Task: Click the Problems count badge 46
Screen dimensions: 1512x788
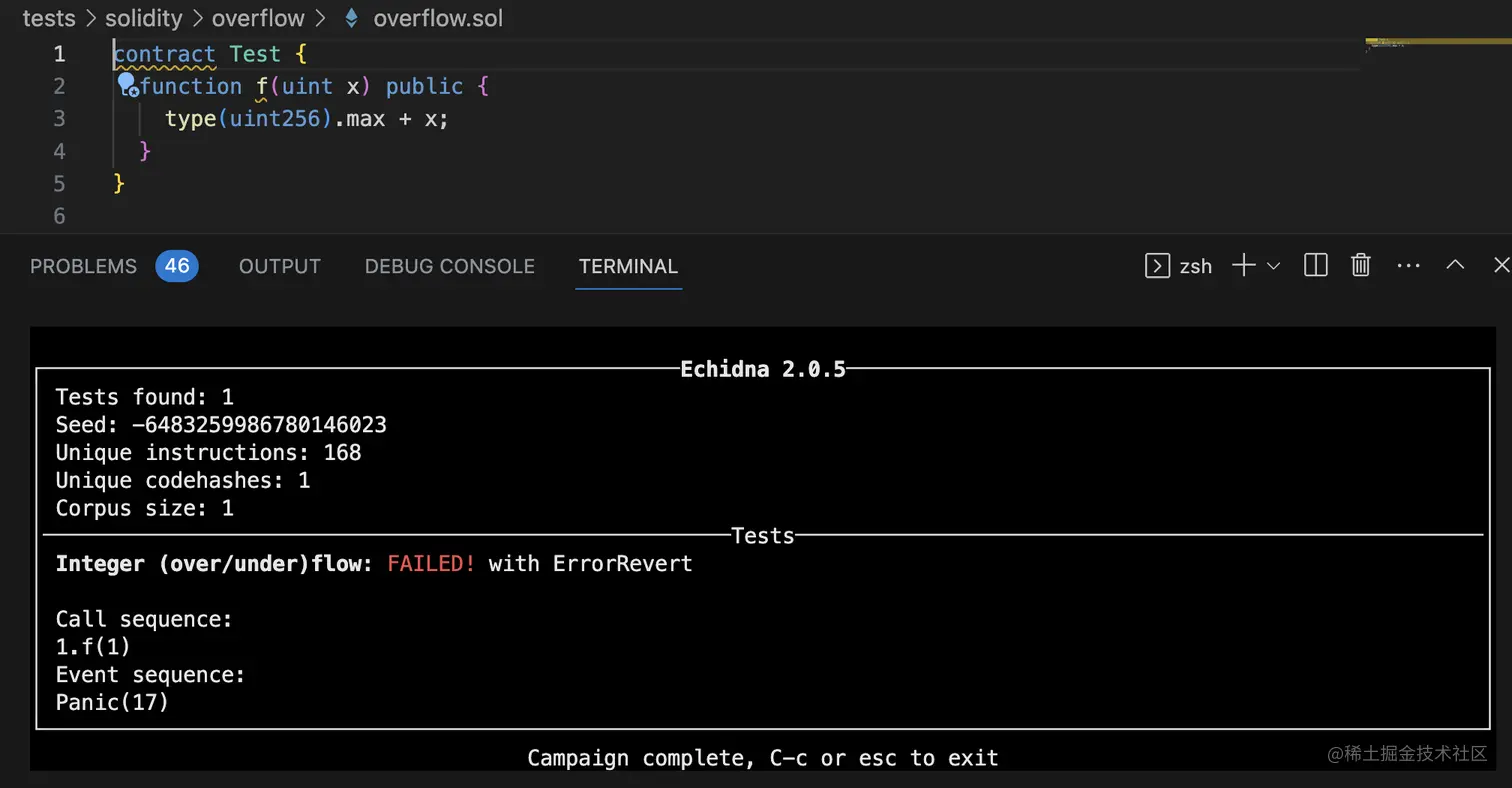Action: click(x=177, y=266)
